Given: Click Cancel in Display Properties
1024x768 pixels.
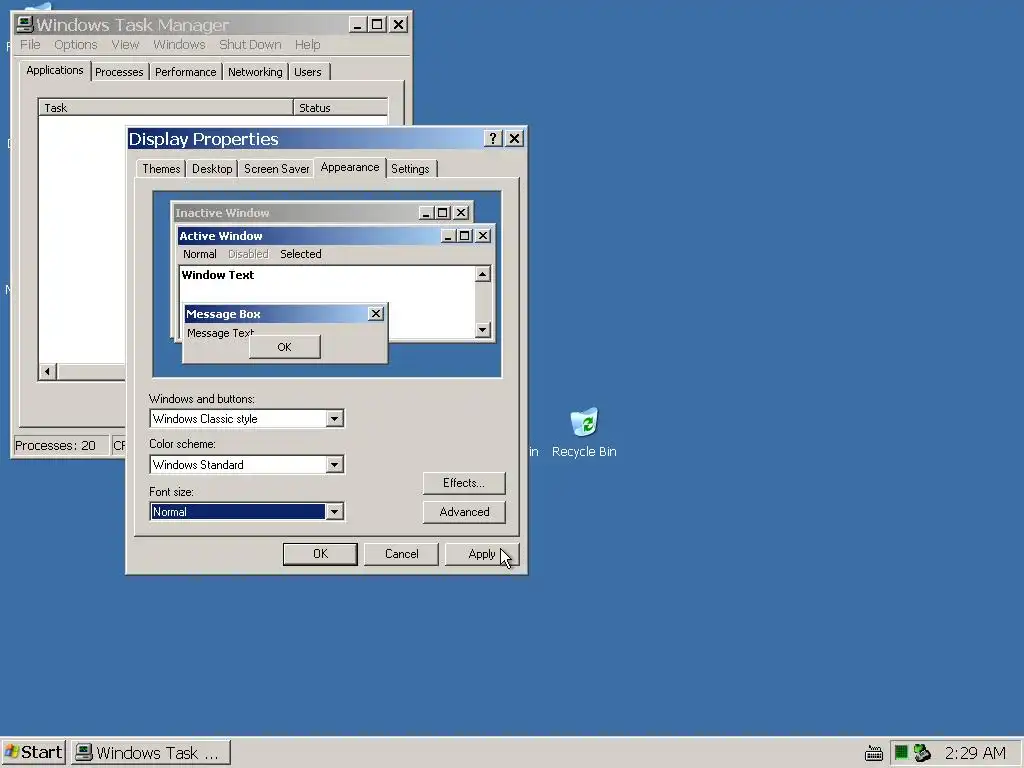Looking at the screenshot, I should coord(401,554).
